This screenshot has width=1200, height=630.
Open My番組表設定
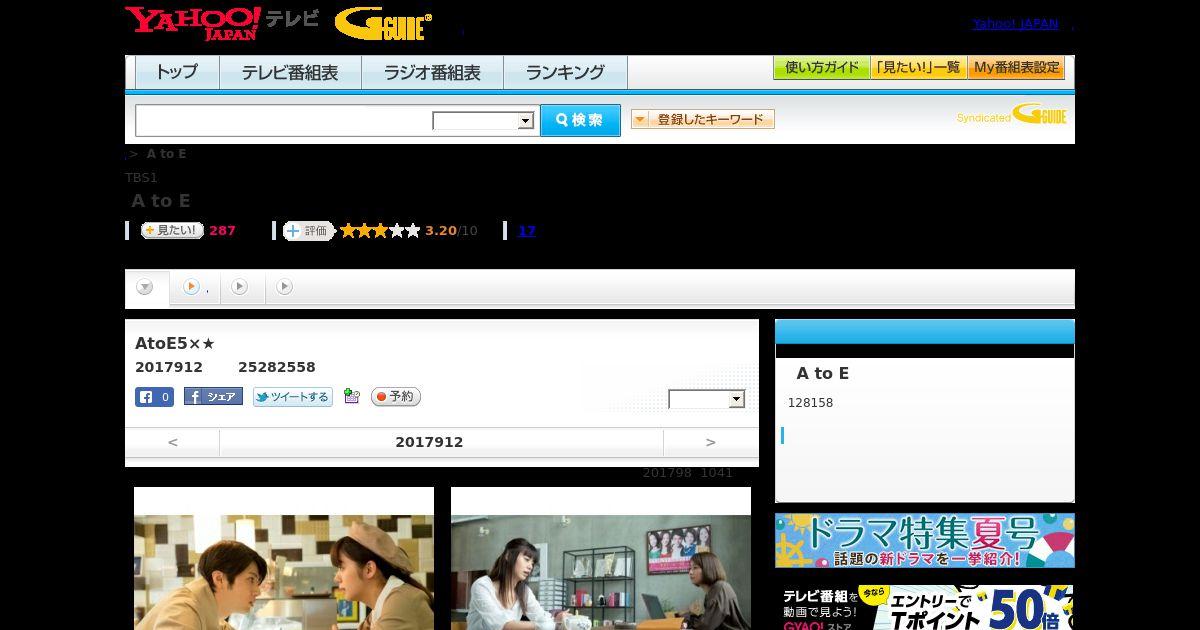(1016, 68)
